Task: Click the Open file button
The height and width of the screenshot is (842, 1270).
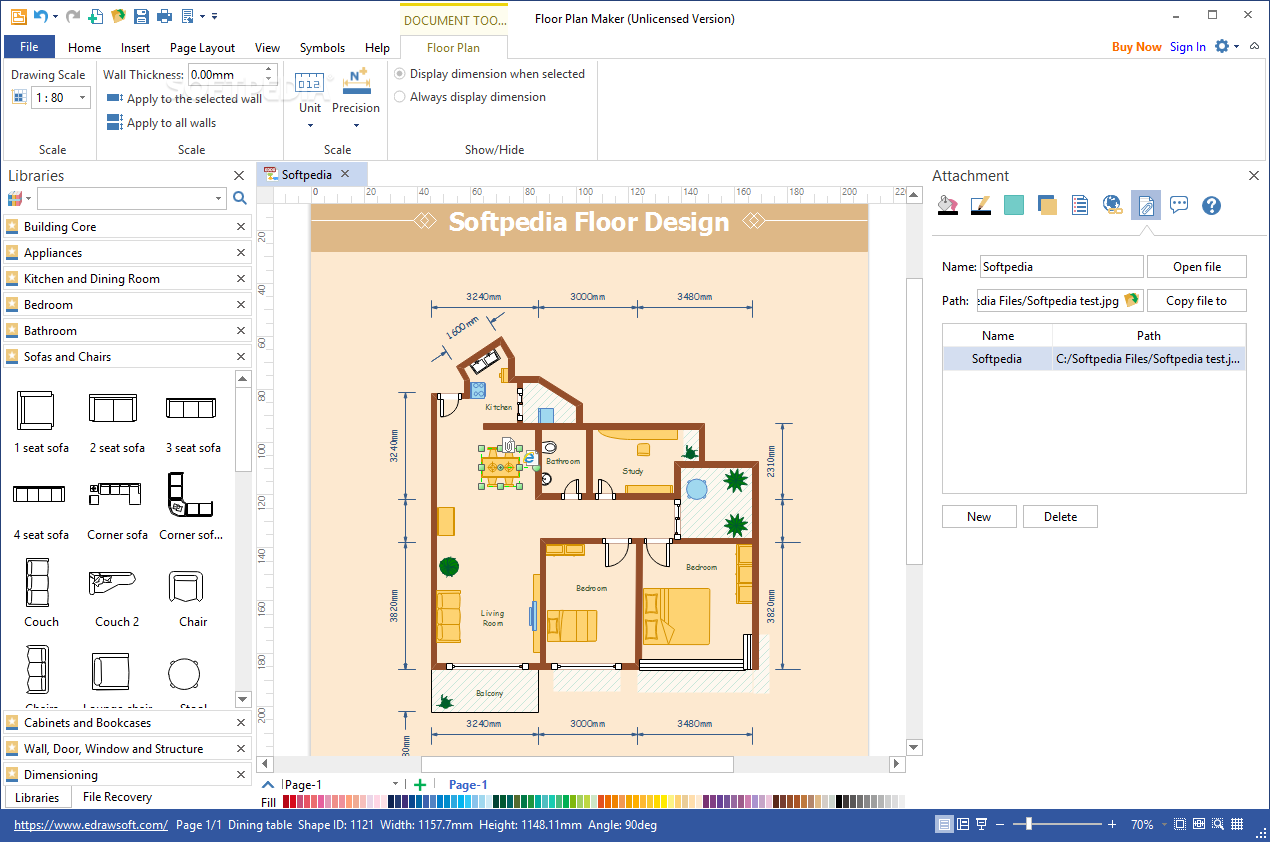Action: click(x=1197, y=267)
